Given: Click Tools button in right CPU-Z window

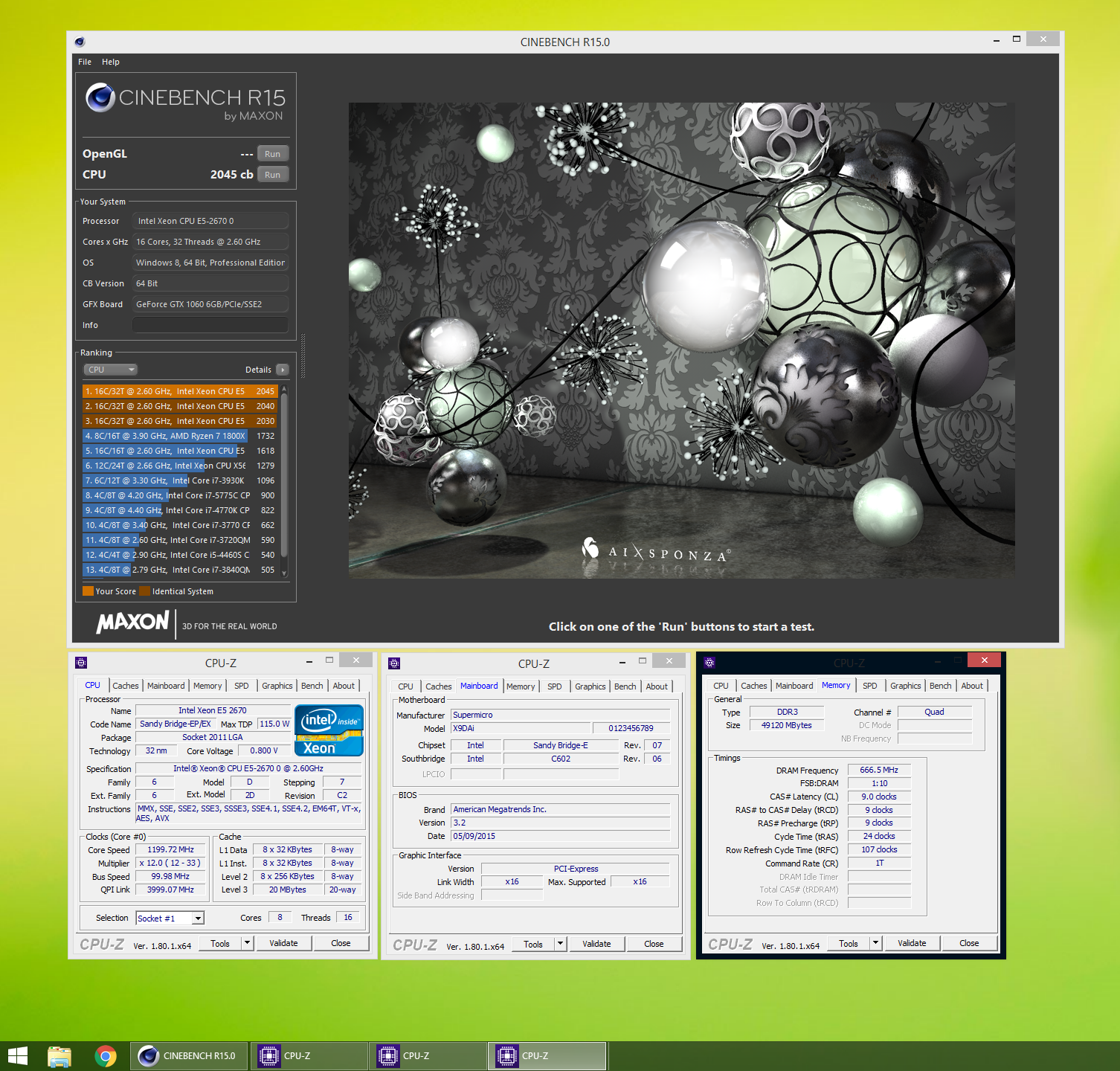Looking at the screenshot, I should pyautogui.click(x=849, y=944).
